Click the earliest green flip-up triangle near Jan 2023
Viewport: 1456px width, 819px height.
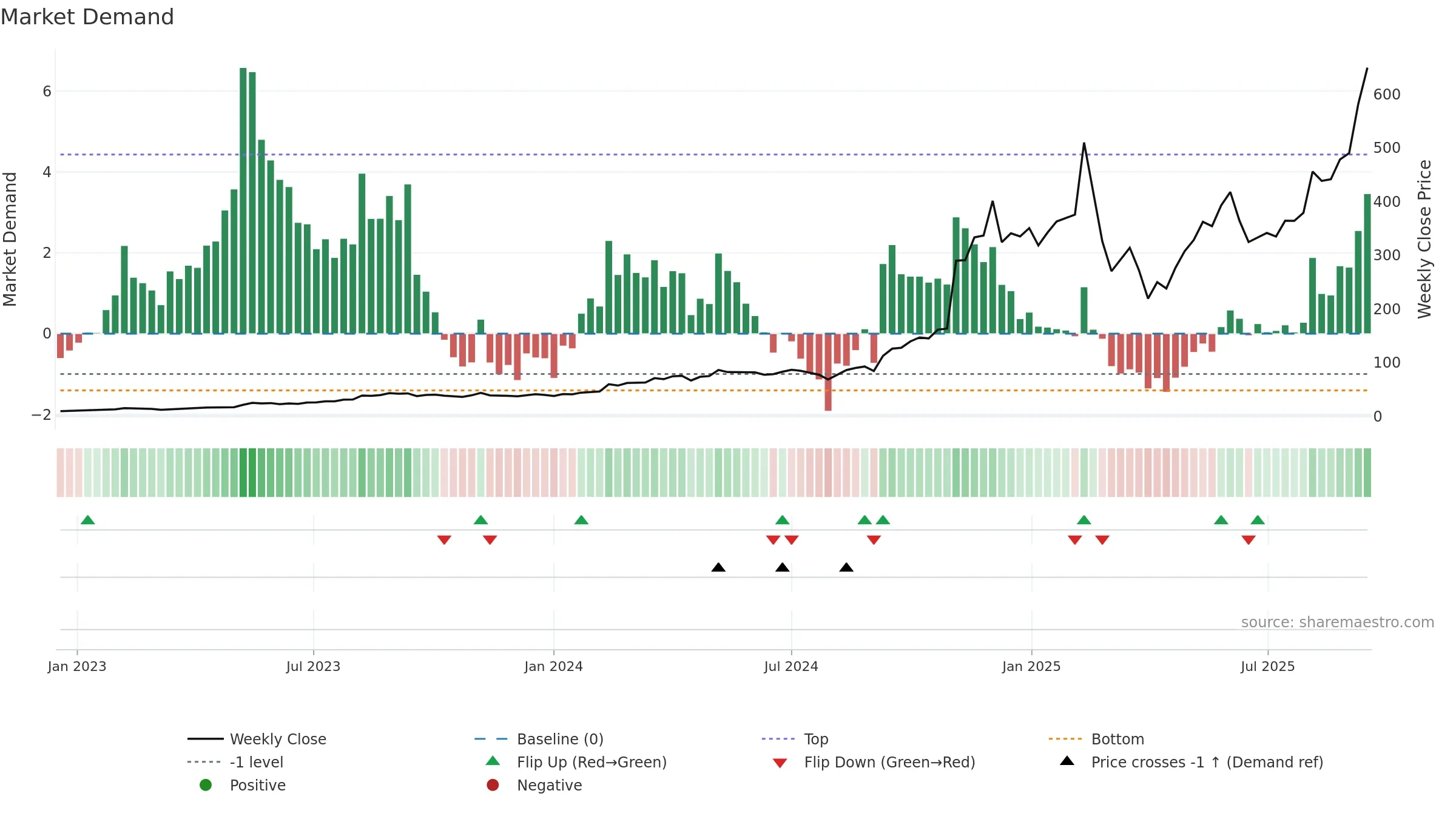(x=88, y=520)
